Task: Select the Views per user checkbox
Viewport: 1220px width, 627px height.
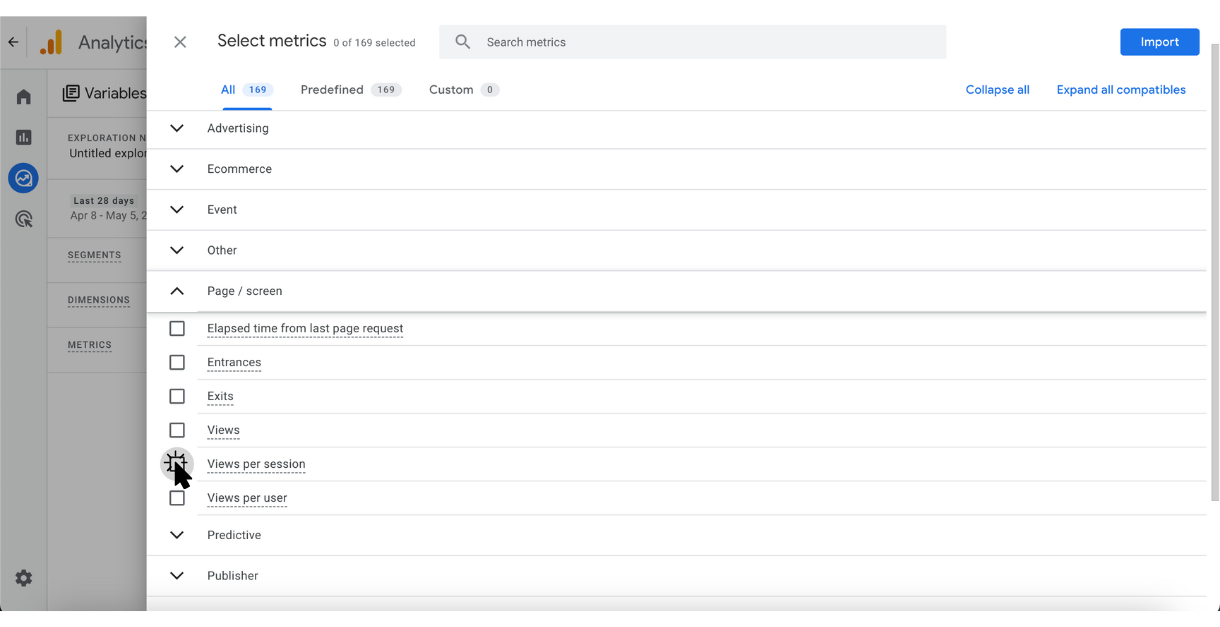Action: [x=177, y=497]
